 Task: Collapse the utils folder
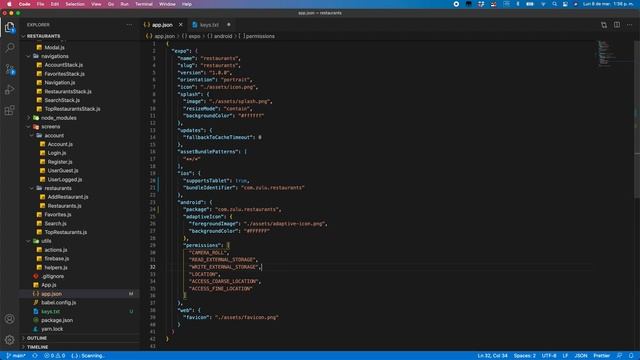click(46, 241)
